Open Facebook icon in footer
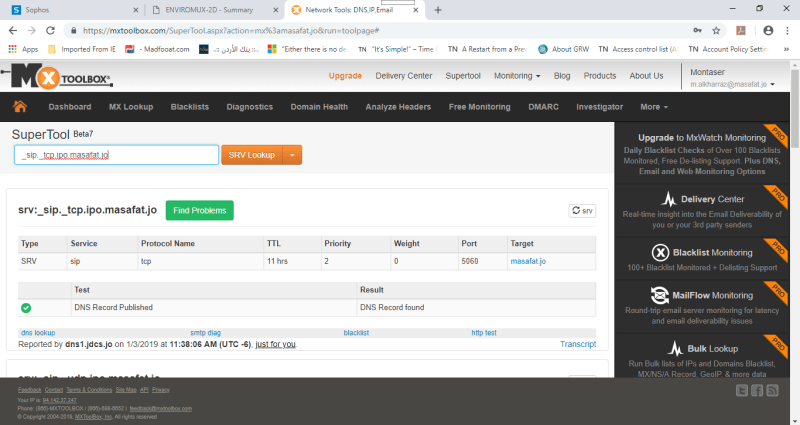The height and width of the screenshot is (425, 800). coord(757,391)
